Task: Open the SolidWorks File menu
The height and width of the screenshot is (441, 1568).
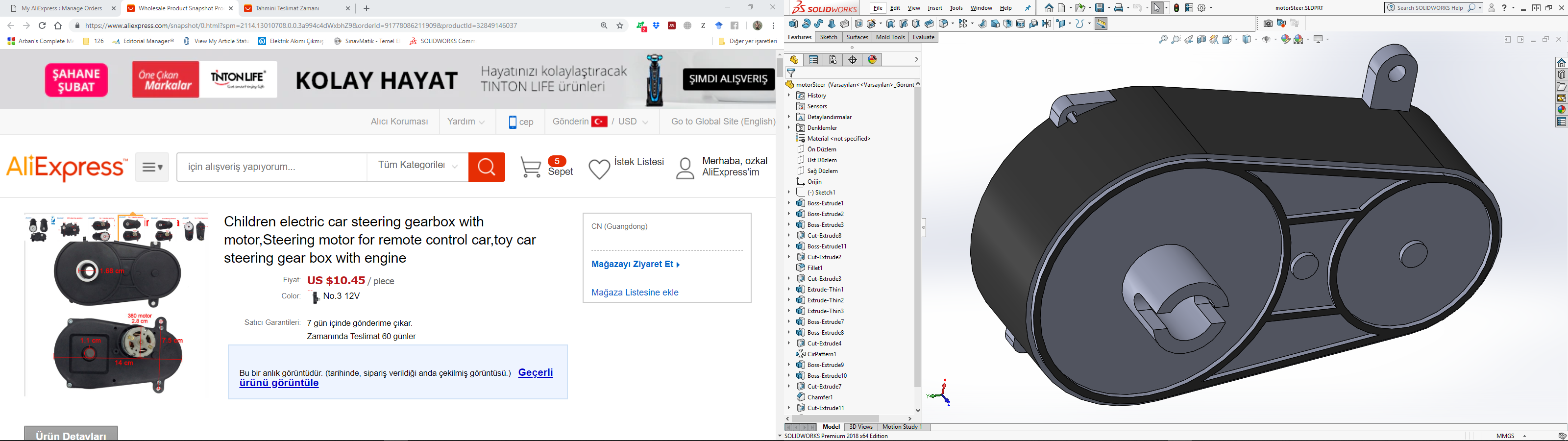Action: pyautogui.click(x=878, y=8)
